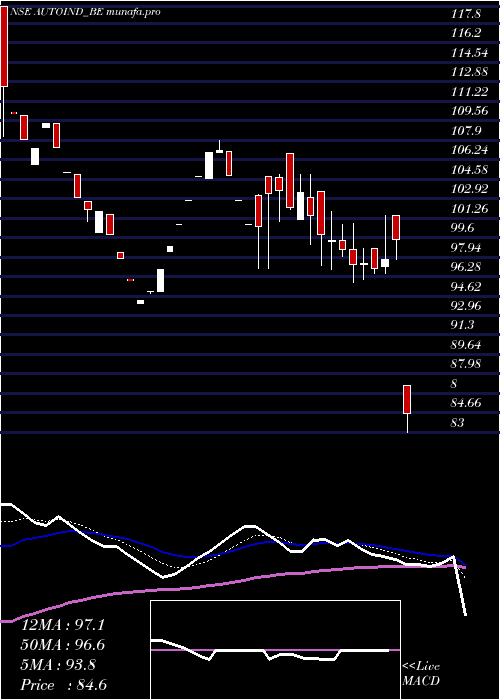Click inside the MACD inset chart box
This screenshot has width=500, height=700.
275,650
